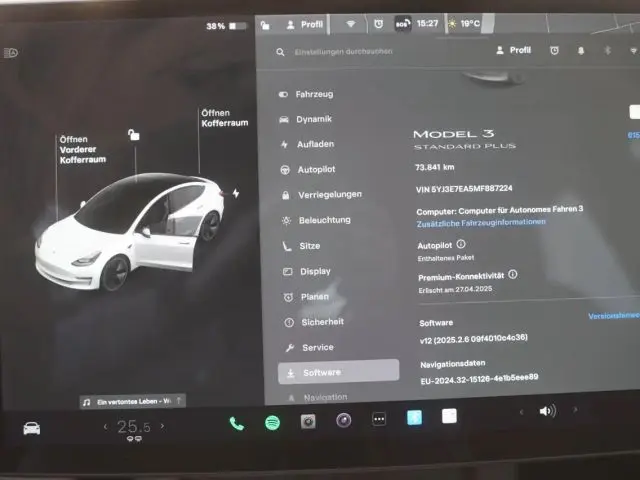Lower the volume with the left arrow
640x480 pixels.
coord(521,412)
